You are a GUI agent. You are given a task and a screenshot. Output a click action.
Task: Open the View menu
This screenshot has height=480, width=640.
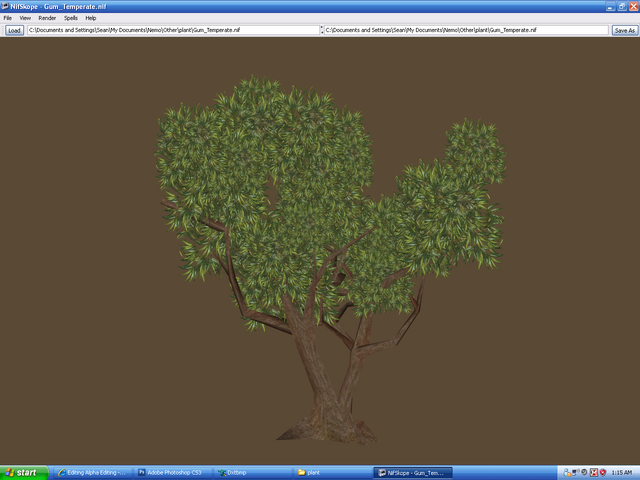pyautogui.click(x=25, y=18)
